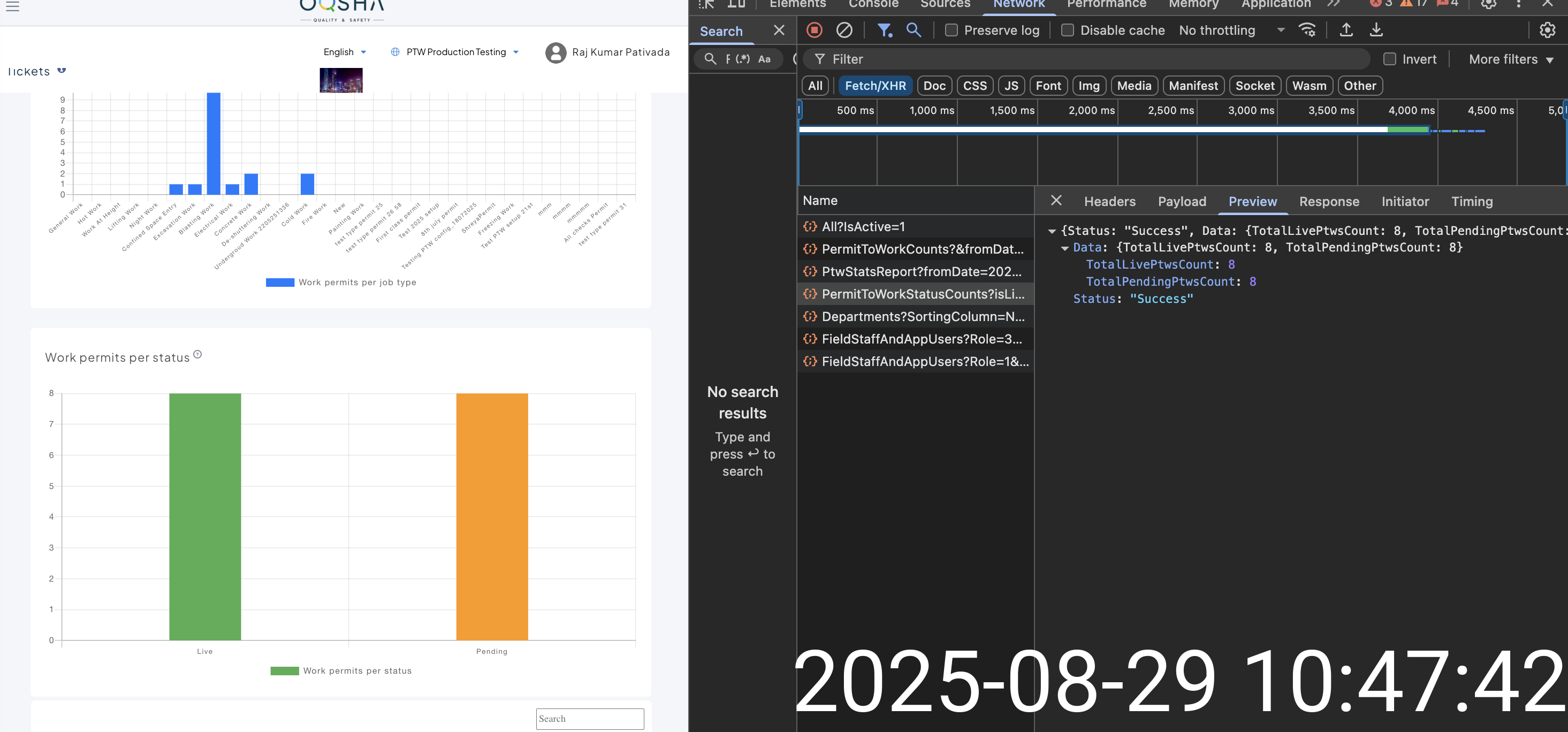Open network settings gear icon
1568x732 pixels.
1547,30
